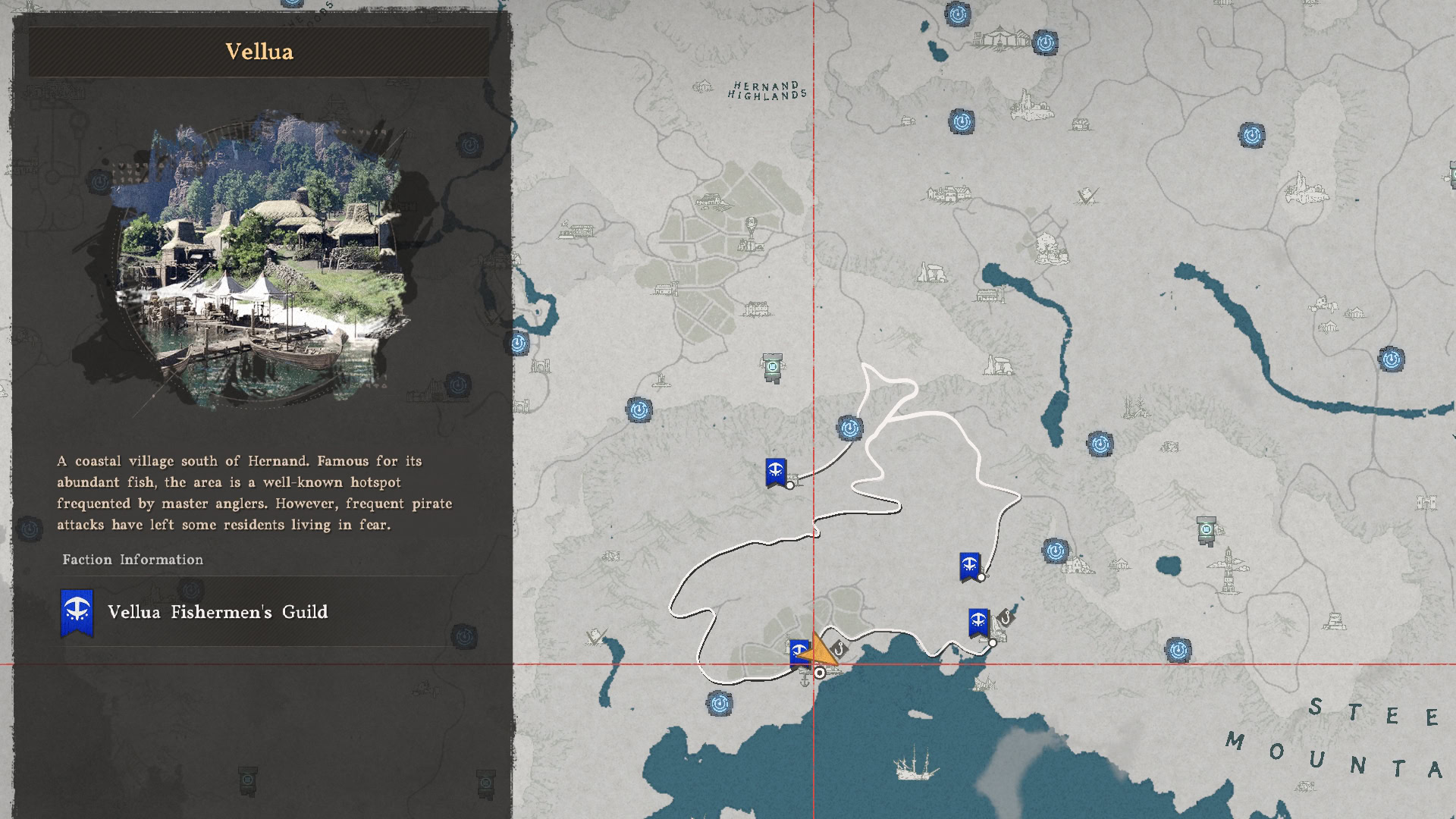The width and height of the screenshot is (1456, 819).
Task: Select the lantern device south of the Hernand fields
Action: [x=772, y=368]
